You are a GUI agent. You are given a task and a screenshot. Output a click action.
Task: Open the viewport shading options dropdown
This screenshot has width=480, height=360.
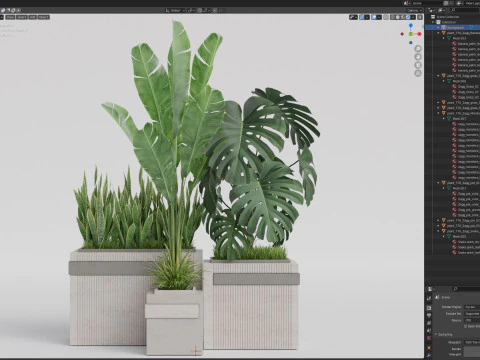pyautogui.click(x=413, y=17)
